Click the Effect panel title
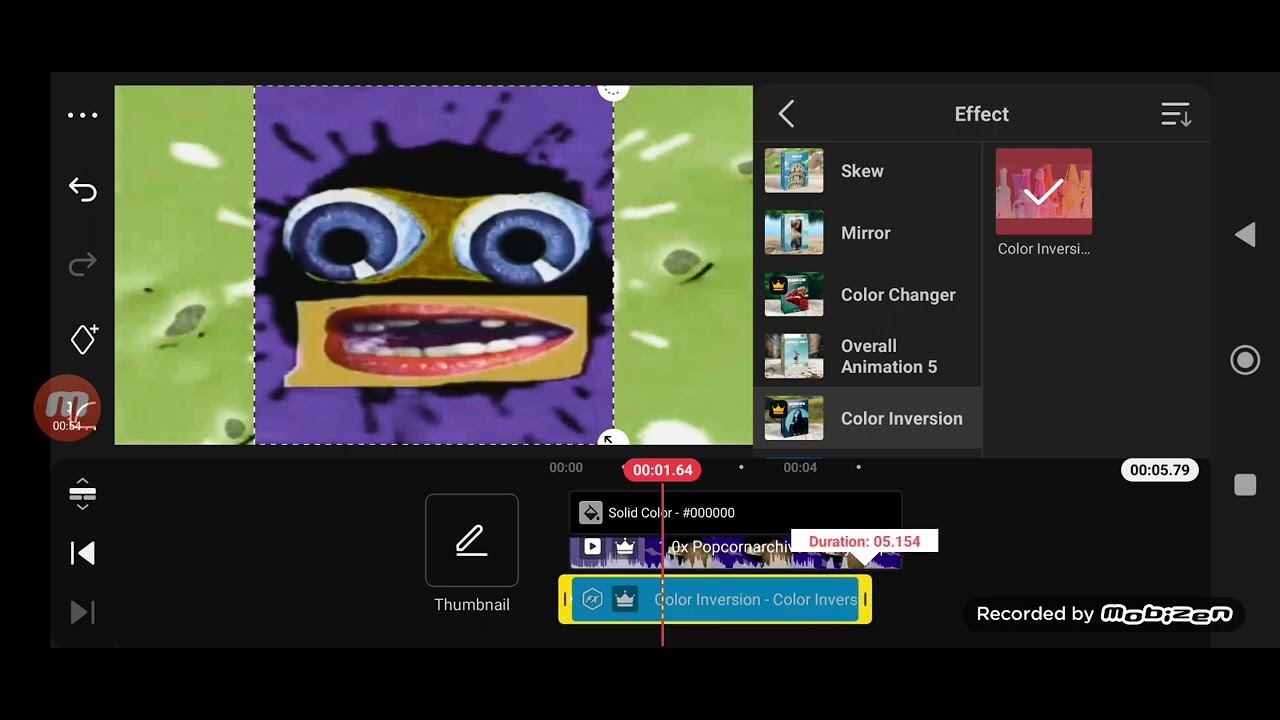 point(982,114)
